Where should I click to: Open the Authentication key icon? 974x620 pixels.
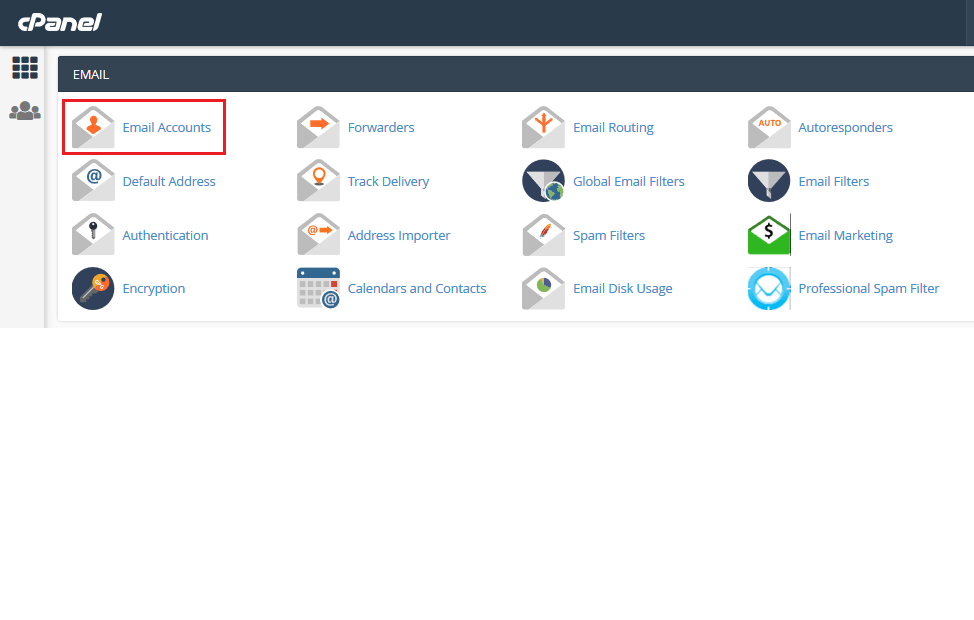(x=93, y=235)
